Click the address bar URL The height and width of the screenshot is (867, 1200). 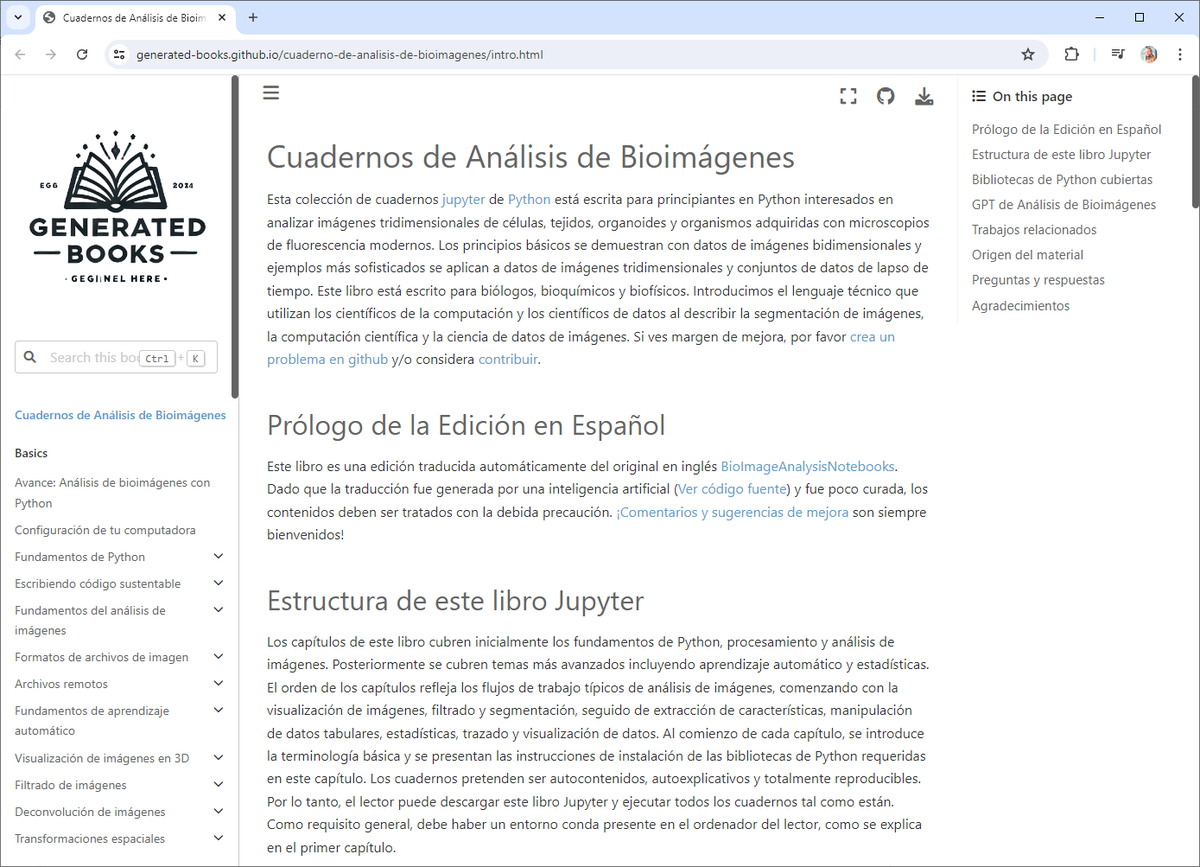click(x=340, y=54)
